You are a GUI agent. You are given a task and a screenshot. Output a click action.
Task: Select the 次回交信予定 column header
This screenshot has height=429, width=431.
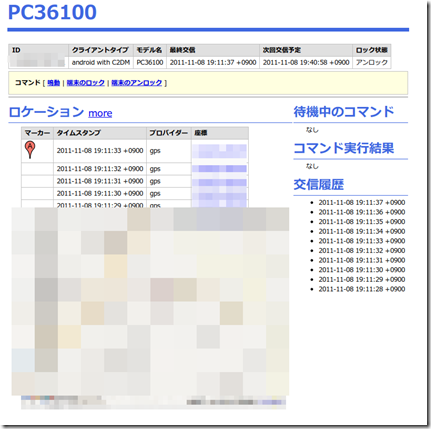306,50
